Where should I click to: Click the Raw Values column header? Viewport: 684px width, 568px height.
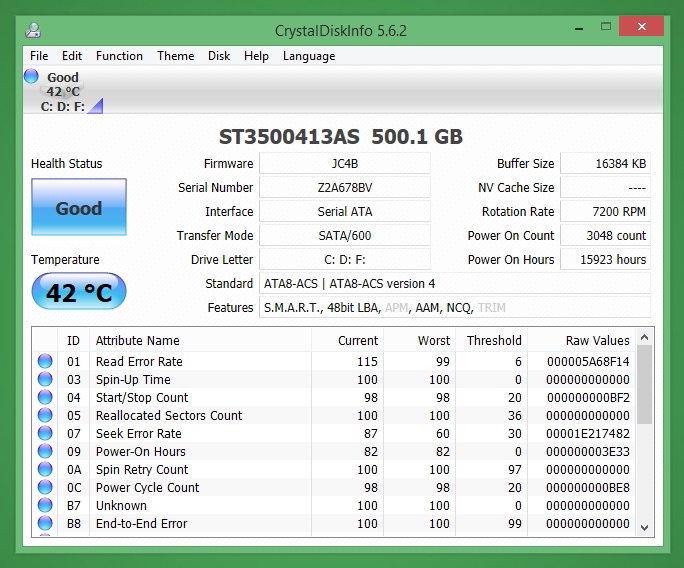pos(582,340)
